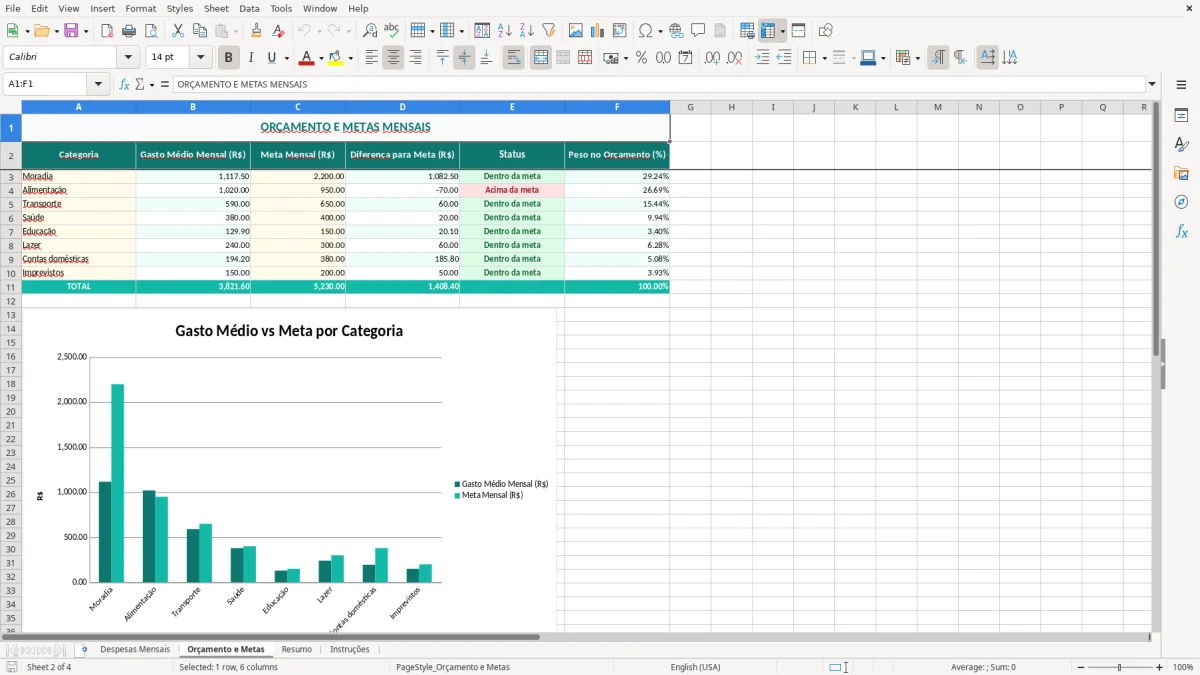Open Find & Replace from the toolbar
The height and width of the screenshot is (675, 1200).
click(x=370, y=31)
